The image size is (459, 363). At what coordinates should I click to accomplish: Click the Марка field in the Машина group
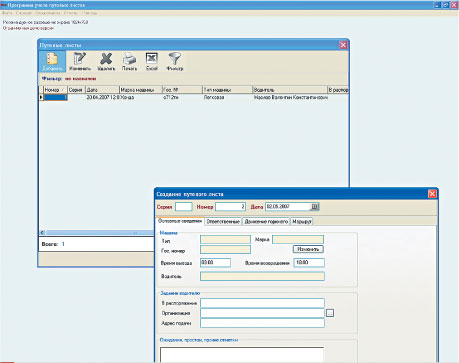point(298,239)
